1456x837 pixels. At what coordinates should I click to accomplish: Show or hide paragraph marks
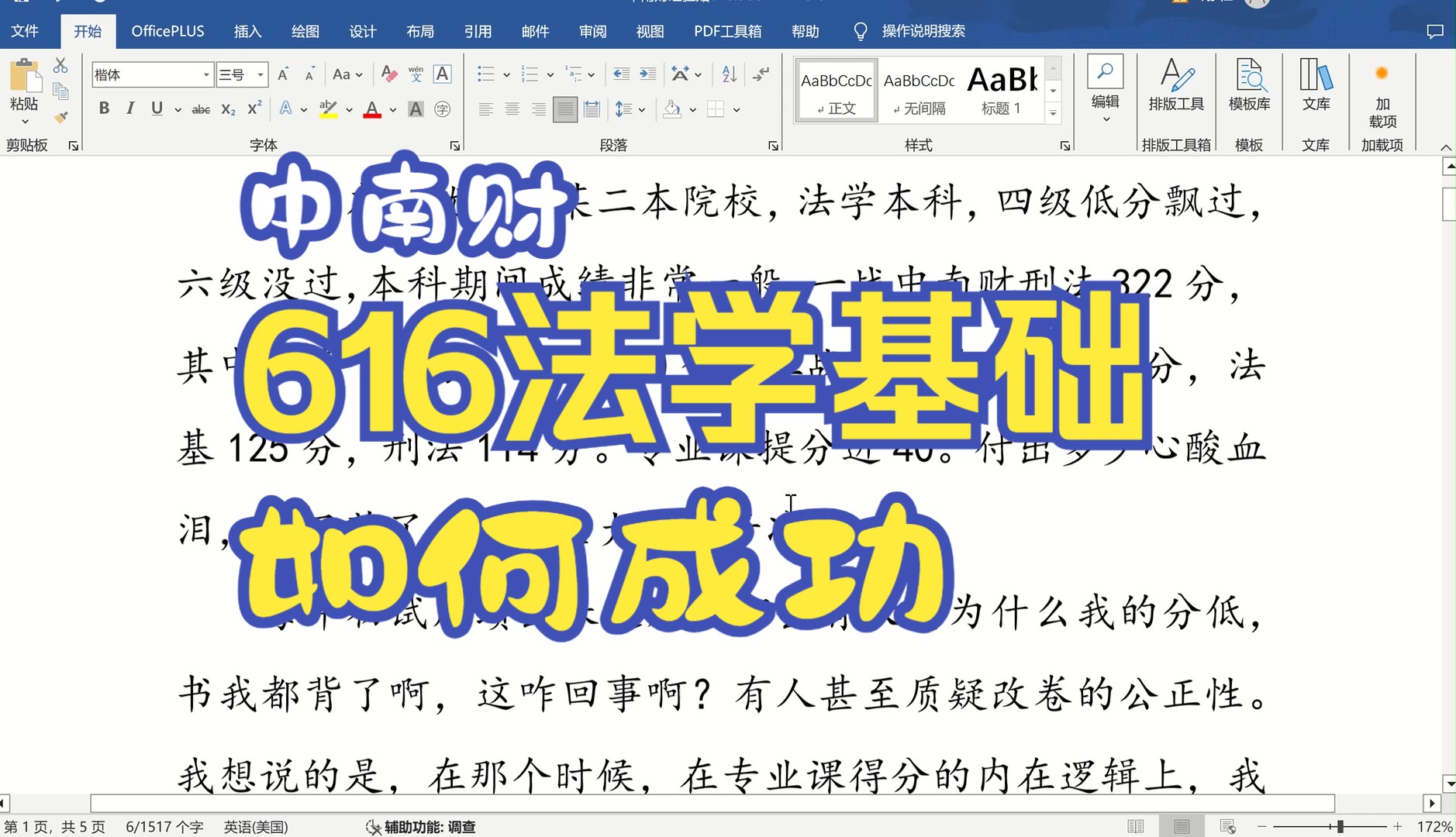click(761, 74)
